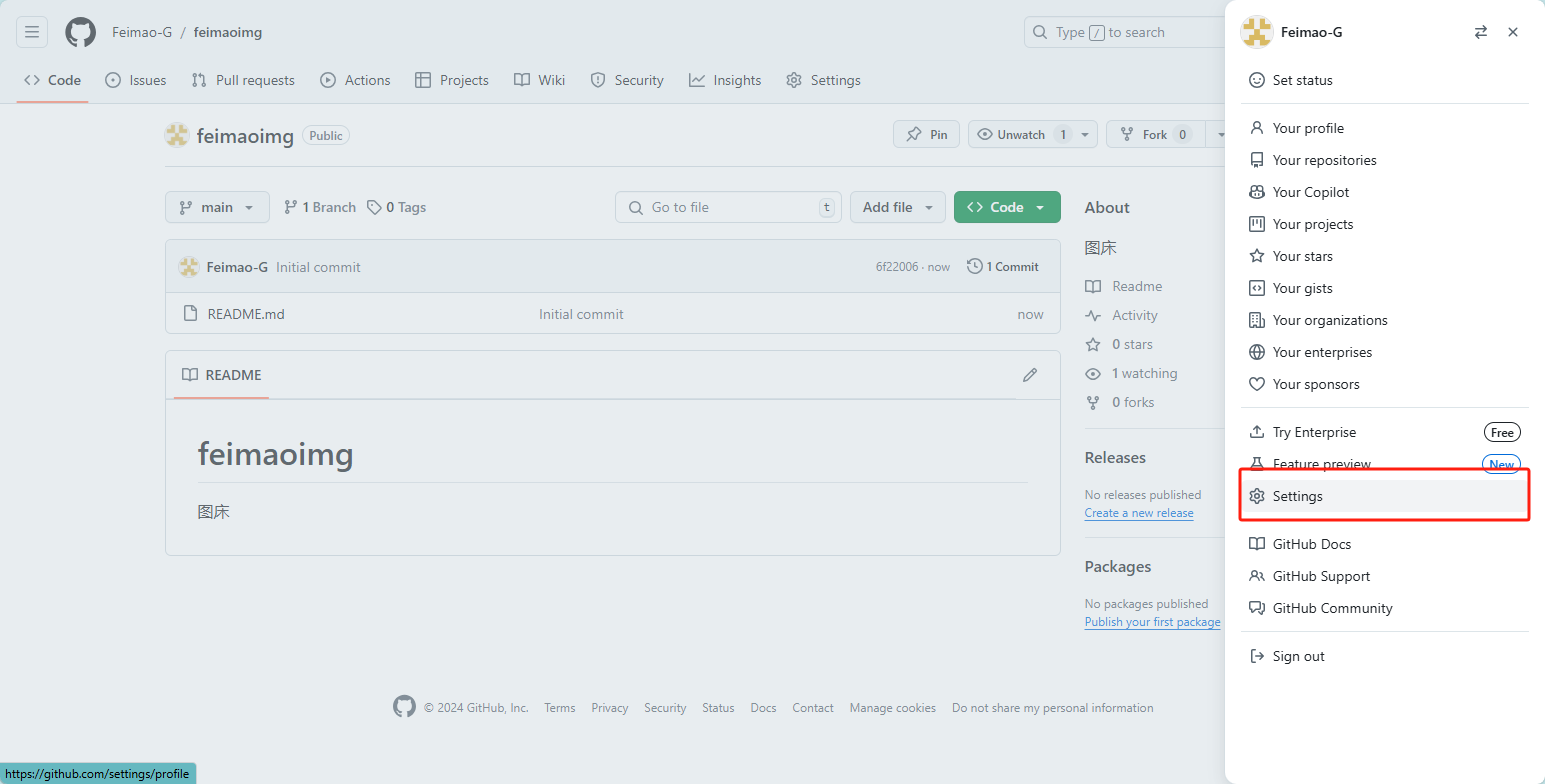Focus the Go to file input

tap(728, 207)
